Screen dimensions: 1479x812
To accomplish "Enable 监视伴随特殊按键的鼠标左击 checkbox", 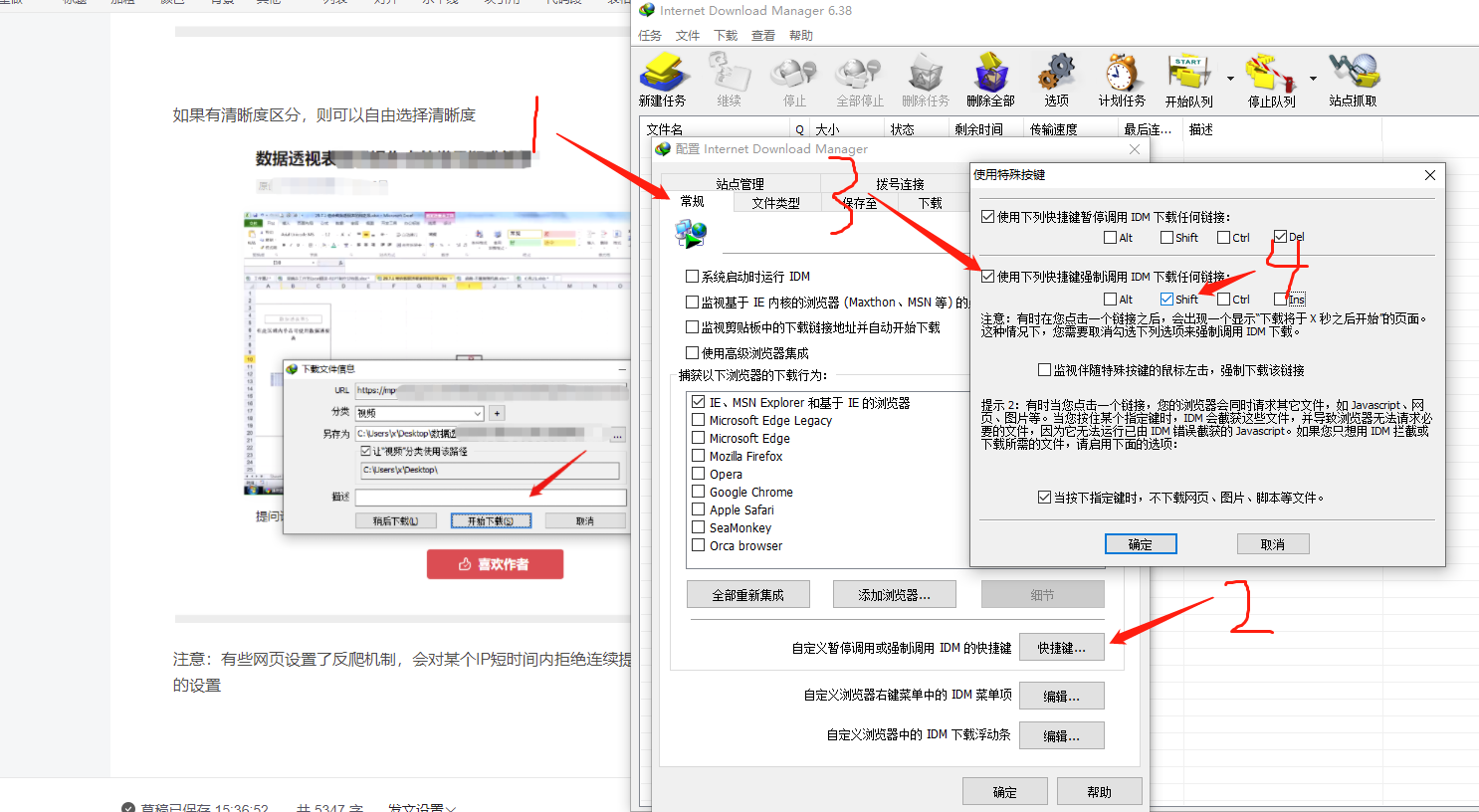I will point(1044,369).
